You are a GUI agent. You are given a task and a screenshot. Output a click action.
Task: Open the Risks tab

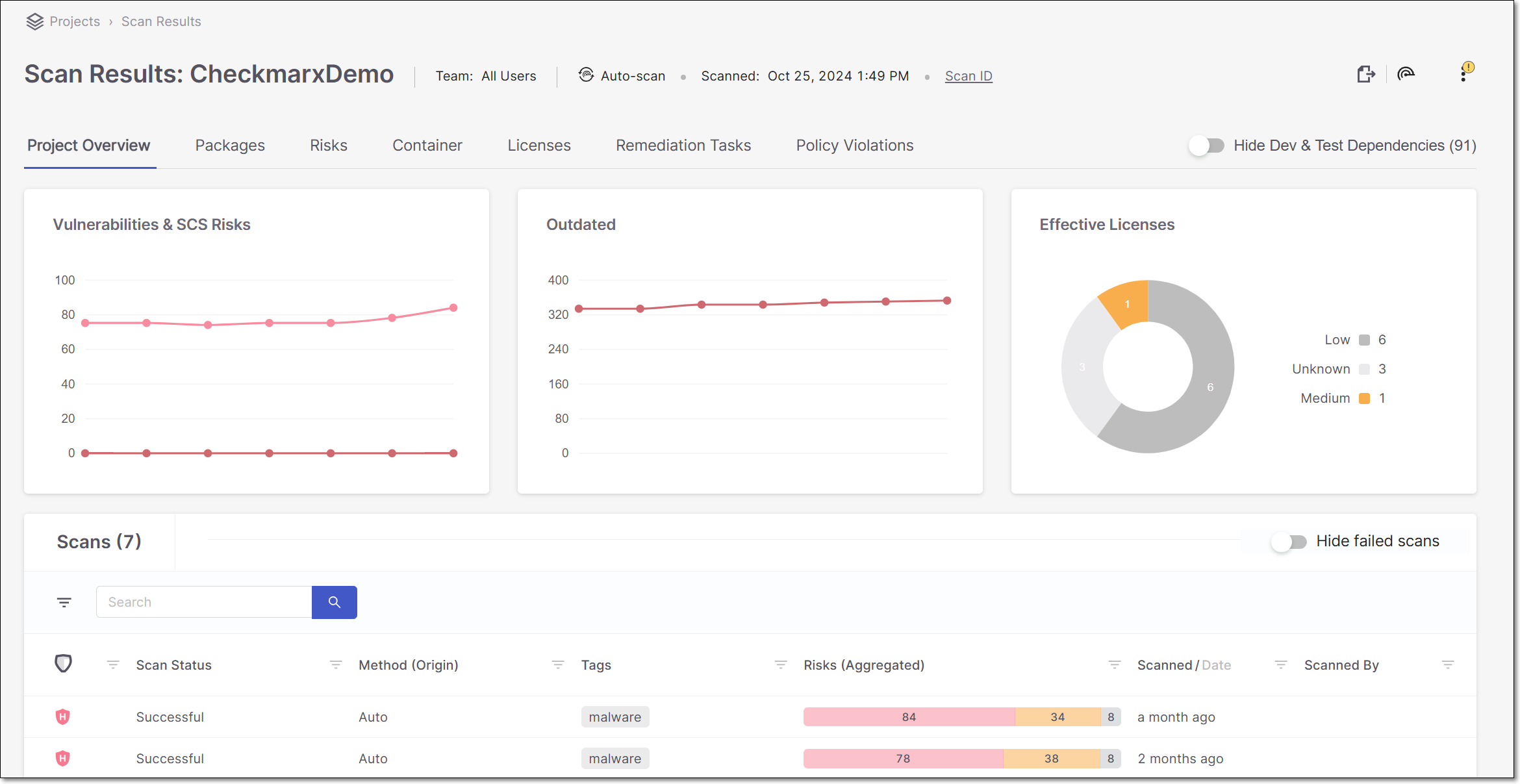coord(329,145)
